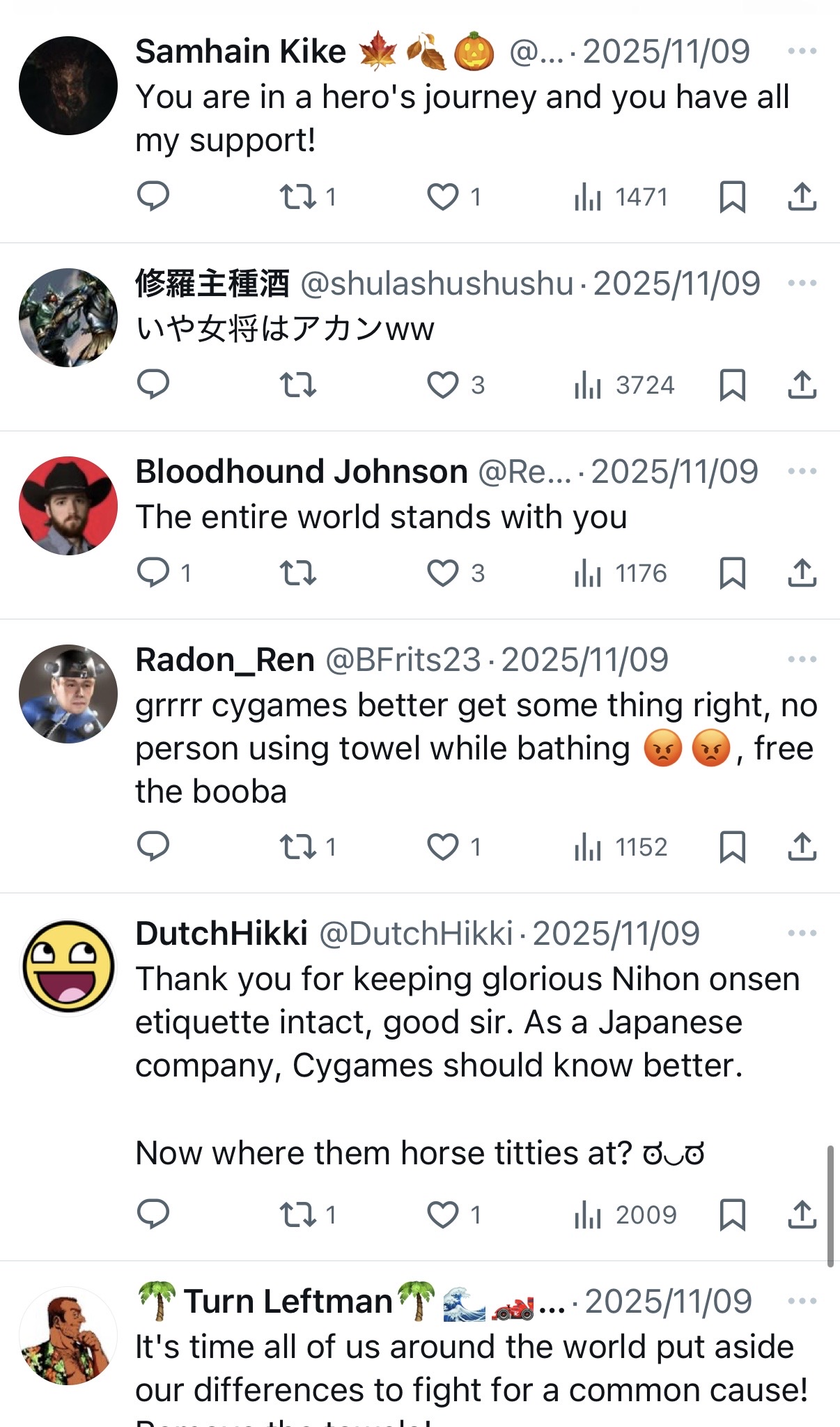Tap DutchHikki's display name
This screenshot has width=840, height=1427.
tap(221, 934)
